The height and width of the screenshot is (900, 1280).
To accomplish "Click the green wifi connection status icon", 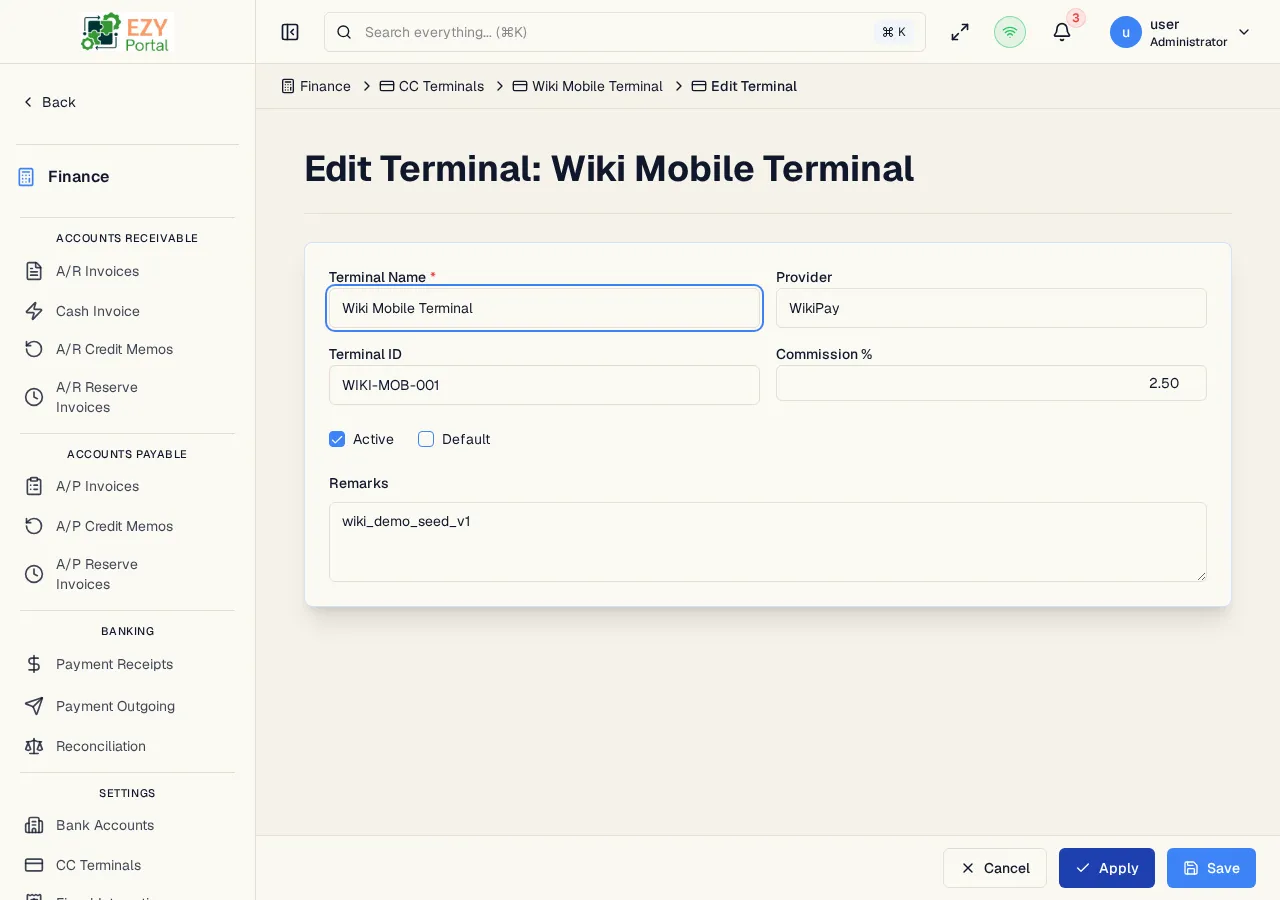I will coord(1010,32).
